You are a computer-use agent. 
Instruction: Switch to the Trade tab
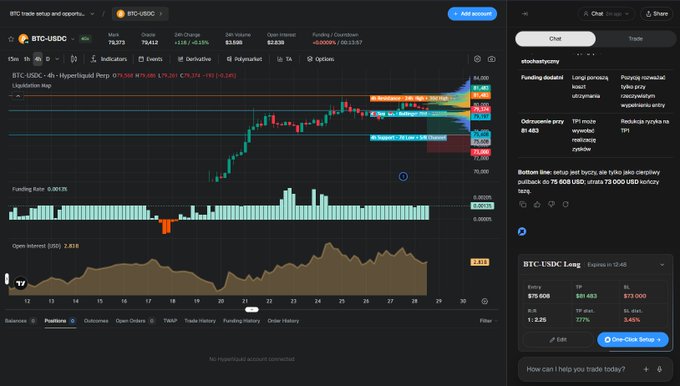(x=635, y=39)
